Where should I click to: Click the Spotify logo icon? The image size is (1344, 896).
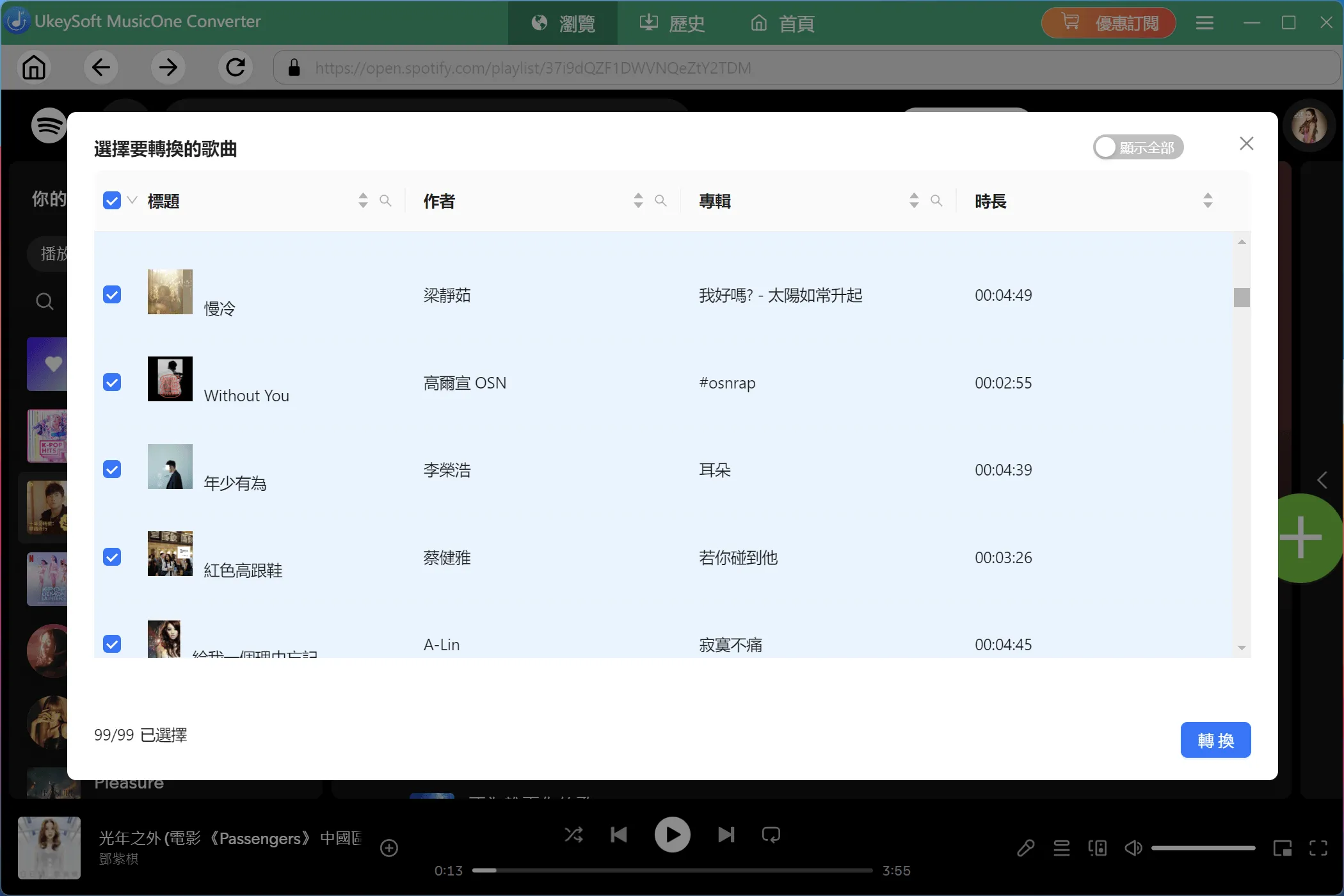point(49,125)
